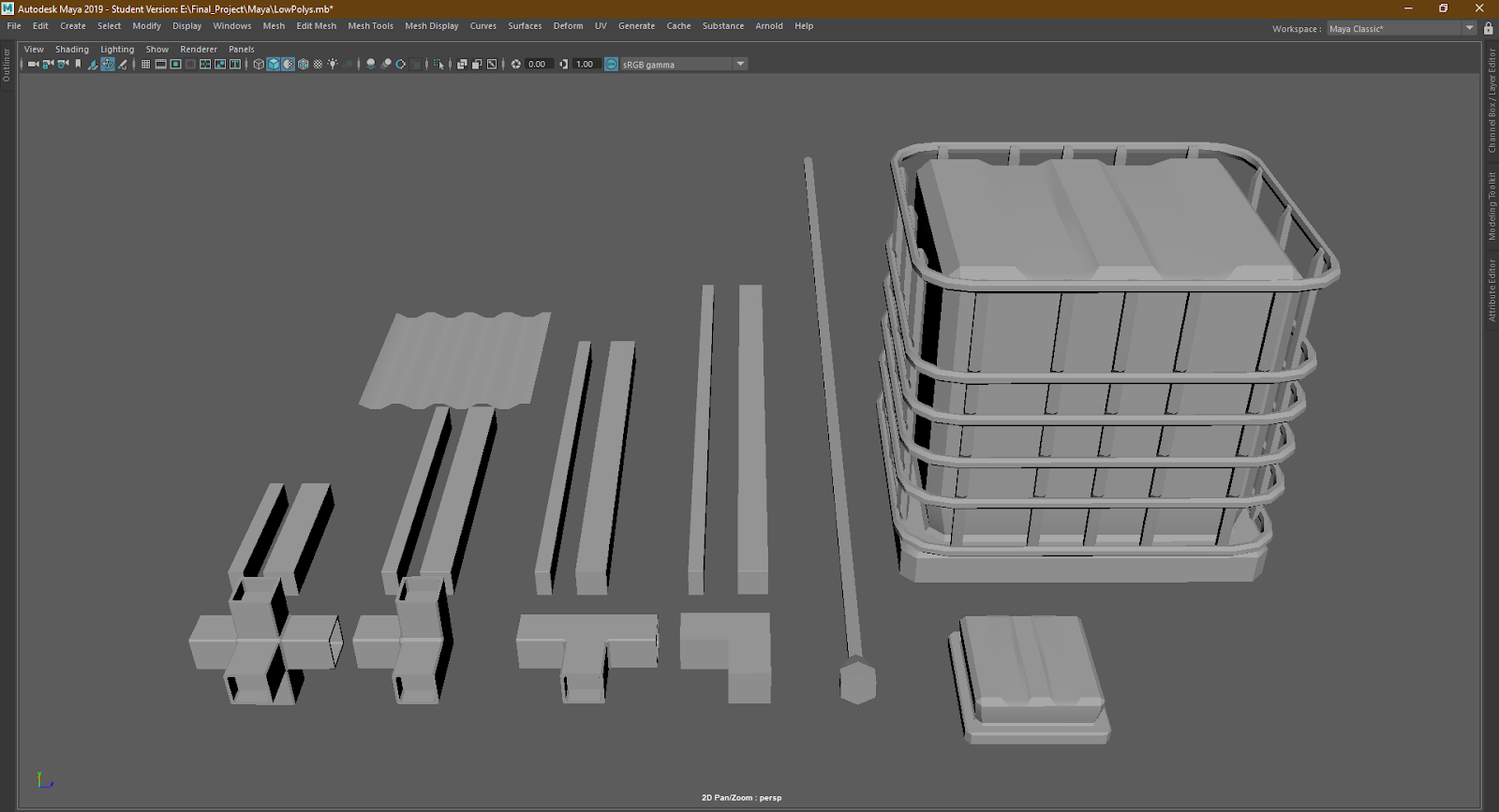Toggle the viewport grid icon

(146, 65)
